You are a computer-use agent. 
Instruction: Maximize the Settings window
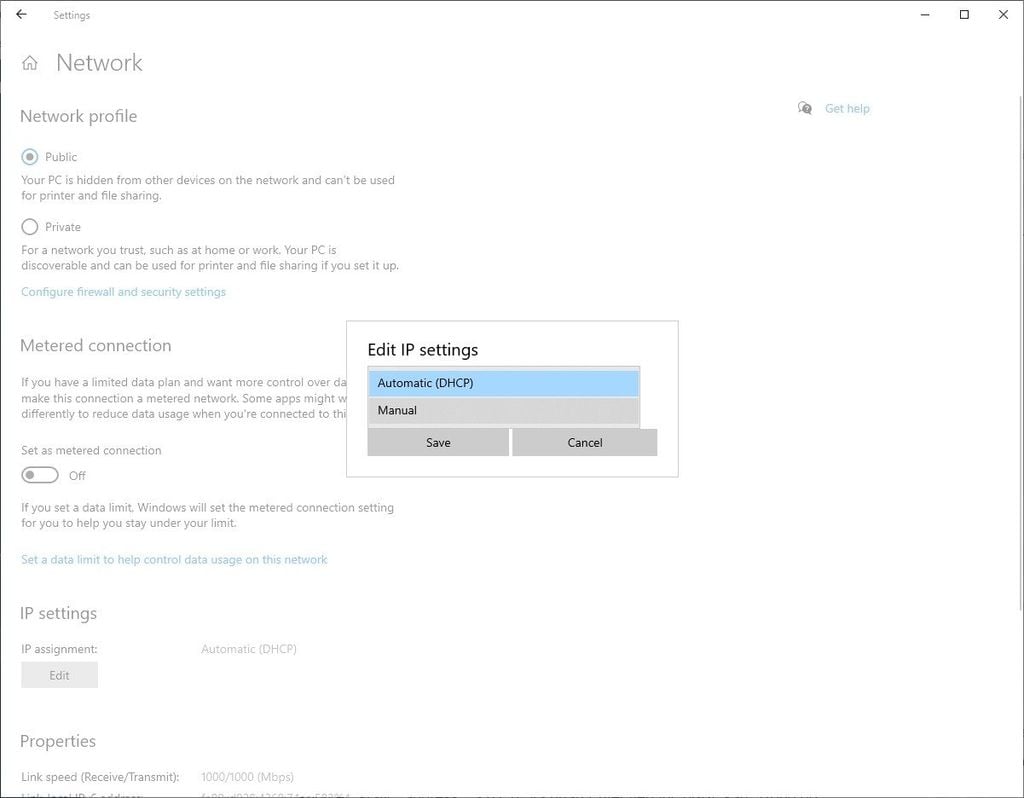964,14
